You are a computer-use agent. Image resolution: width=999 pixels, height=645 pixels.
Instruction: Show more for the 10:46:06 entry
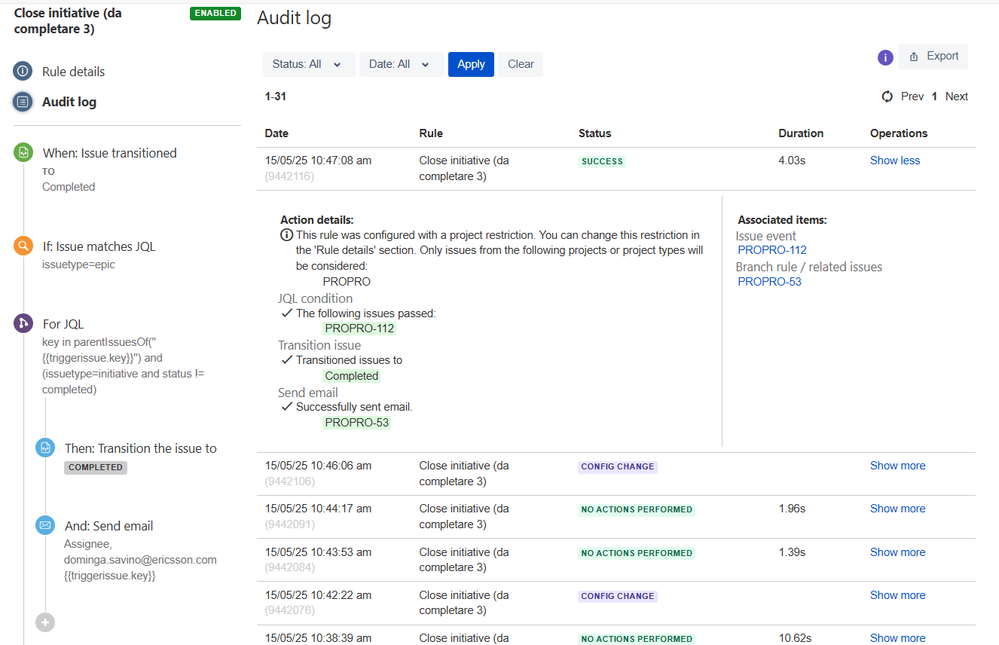(x=897, y=466)
